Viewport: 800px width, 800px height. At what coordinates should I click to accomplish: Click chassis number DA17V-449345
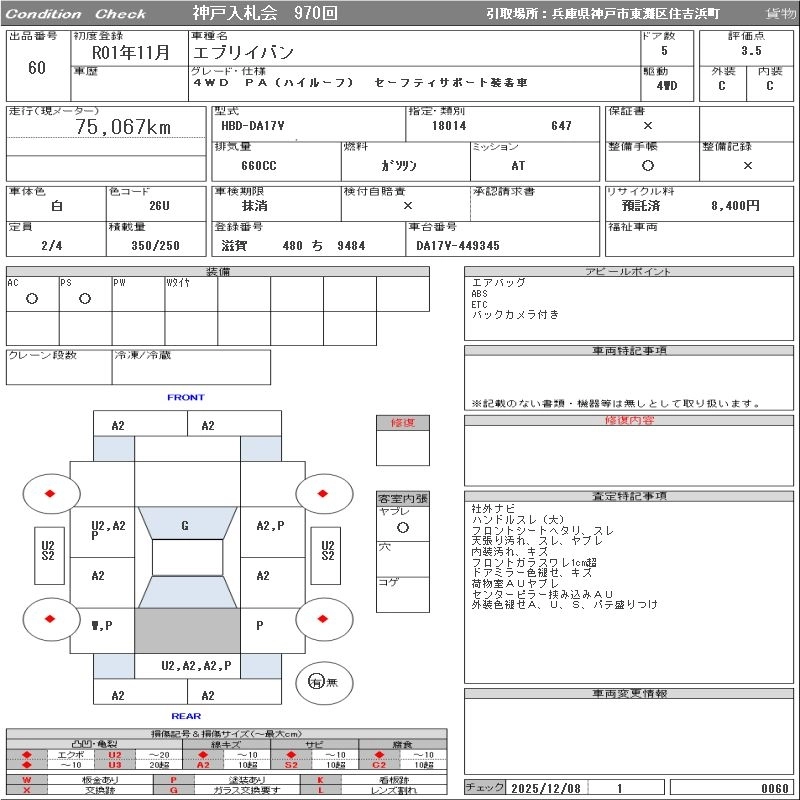point(458,245)
